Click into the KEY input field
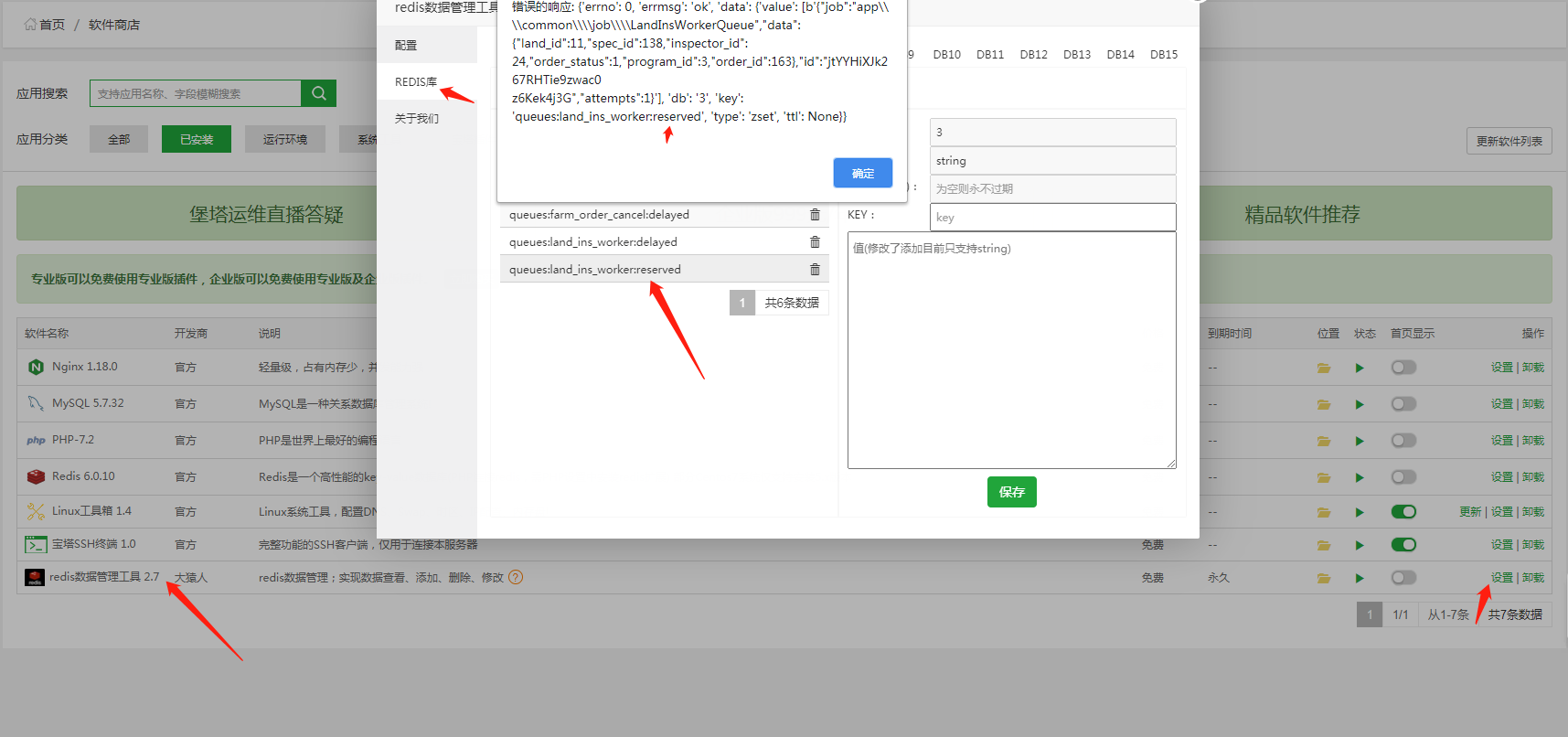 coord(1052,217)
